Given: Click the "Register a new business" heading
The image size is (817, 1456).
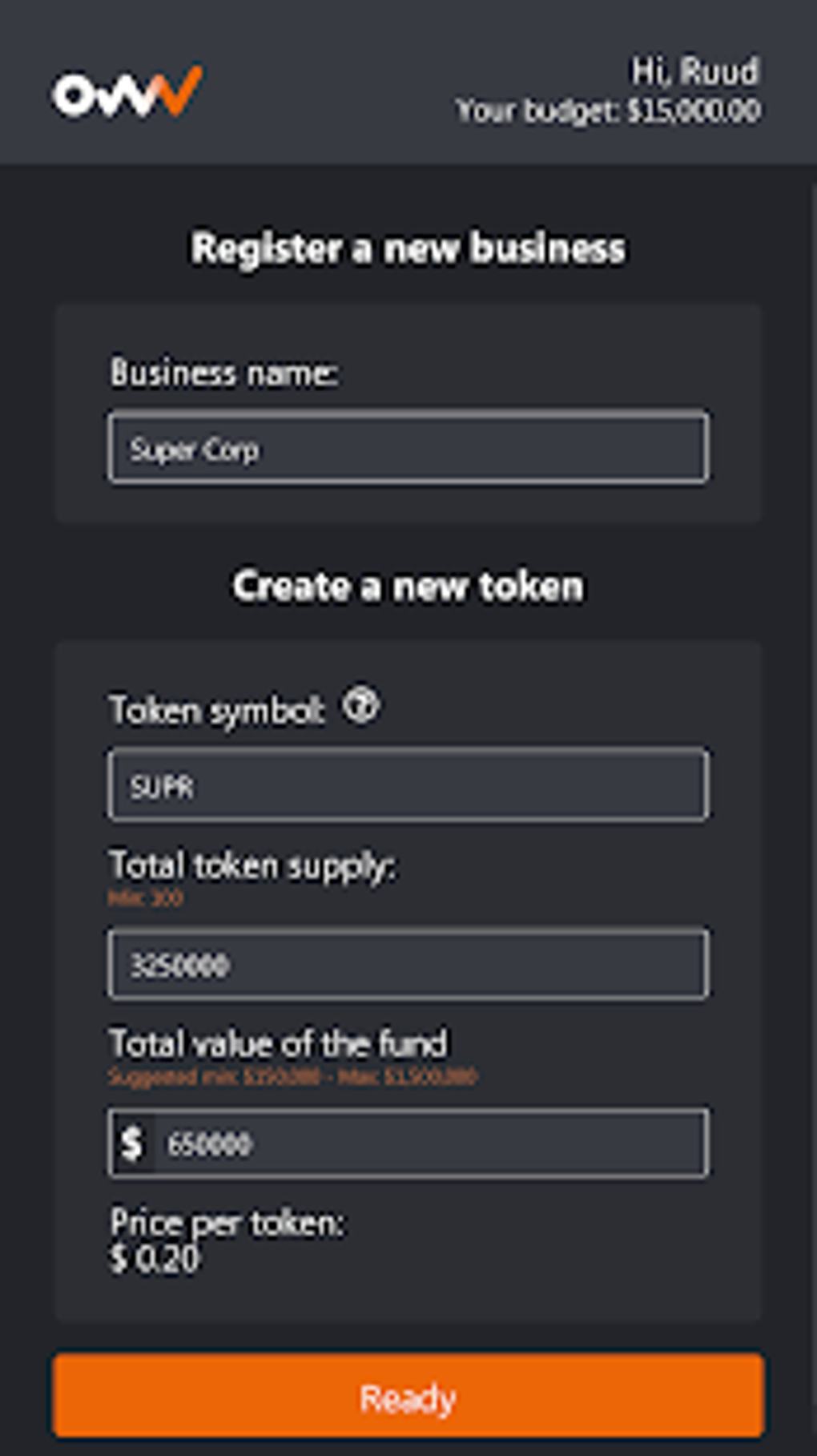Looking at the screenshot, I should (x=408, y=248).
